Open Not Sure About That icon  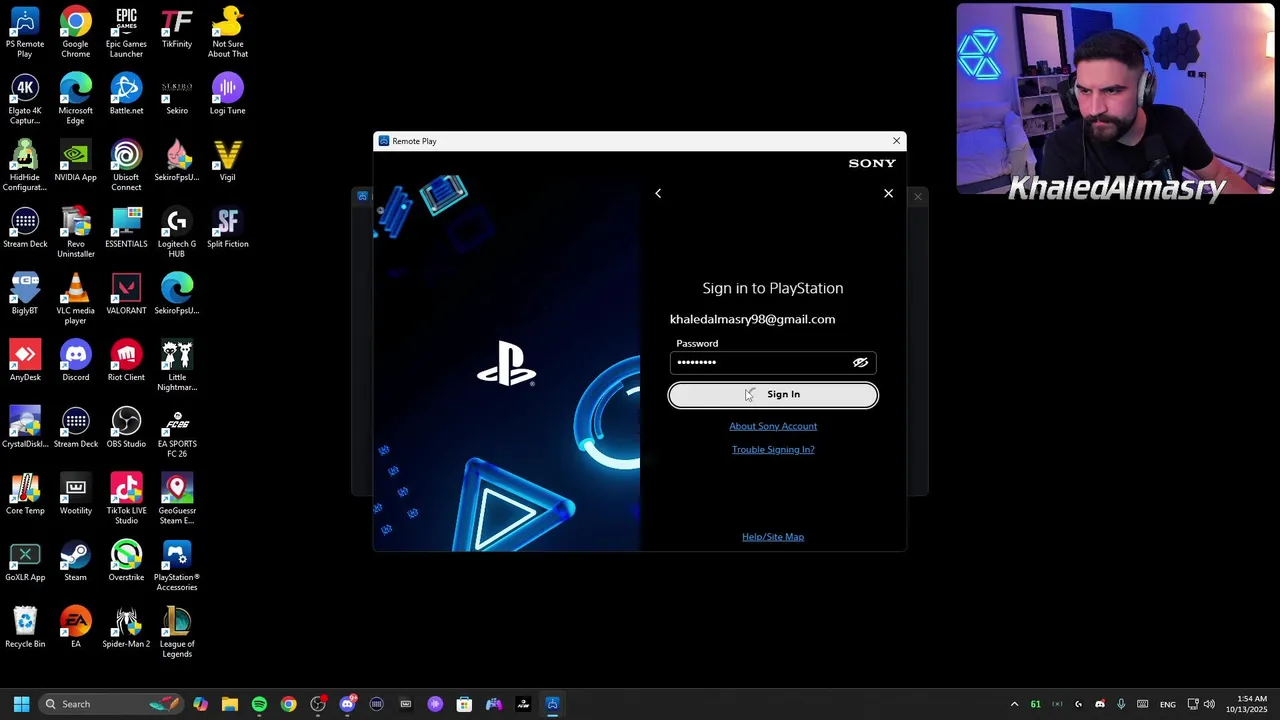[227, 32]
